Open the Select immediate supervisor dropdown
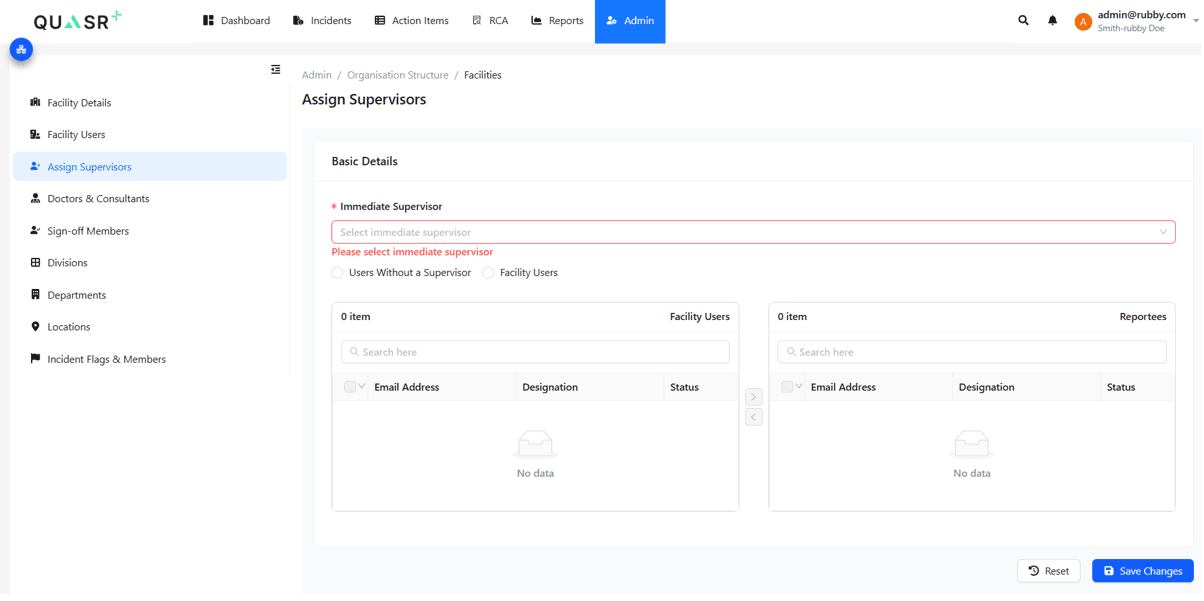 coord(753,231)
